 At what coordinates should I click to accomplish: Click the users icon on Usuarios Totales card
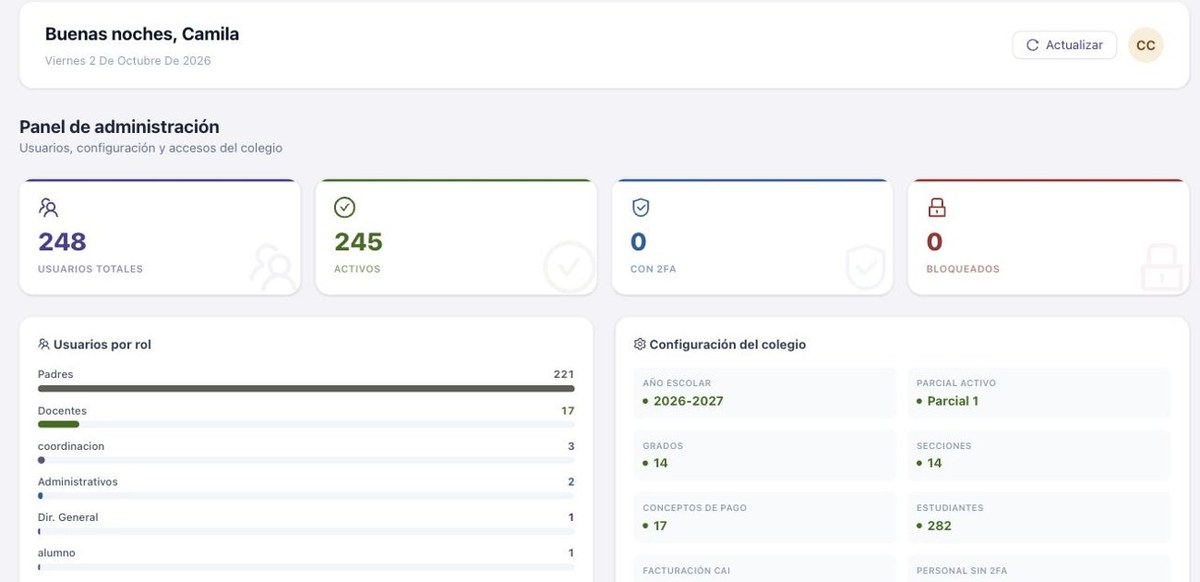[x=48, y=207]
